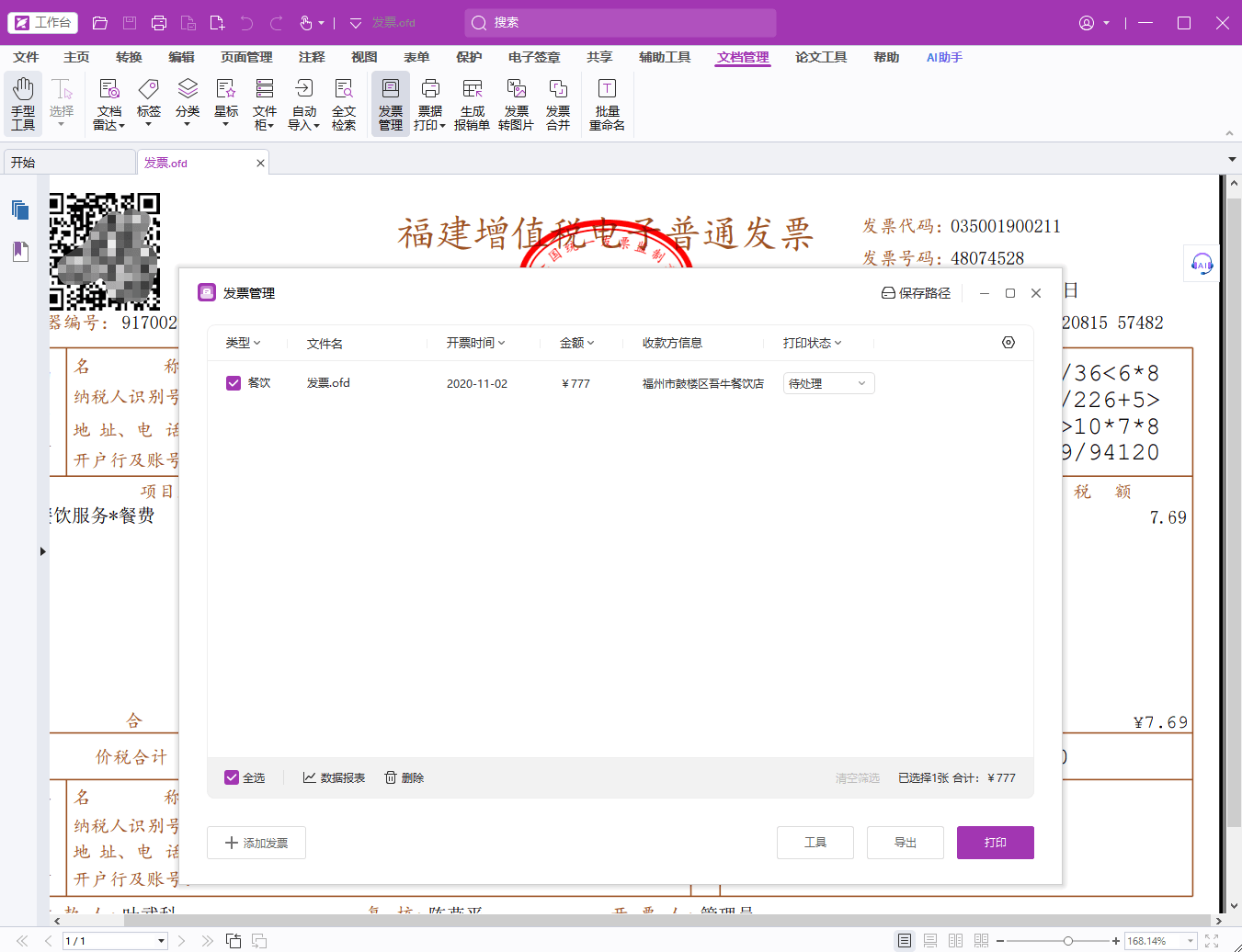Open the 文件 menu
The width and height of the screenshot is (1242, 952).
[x=26, y=57]
